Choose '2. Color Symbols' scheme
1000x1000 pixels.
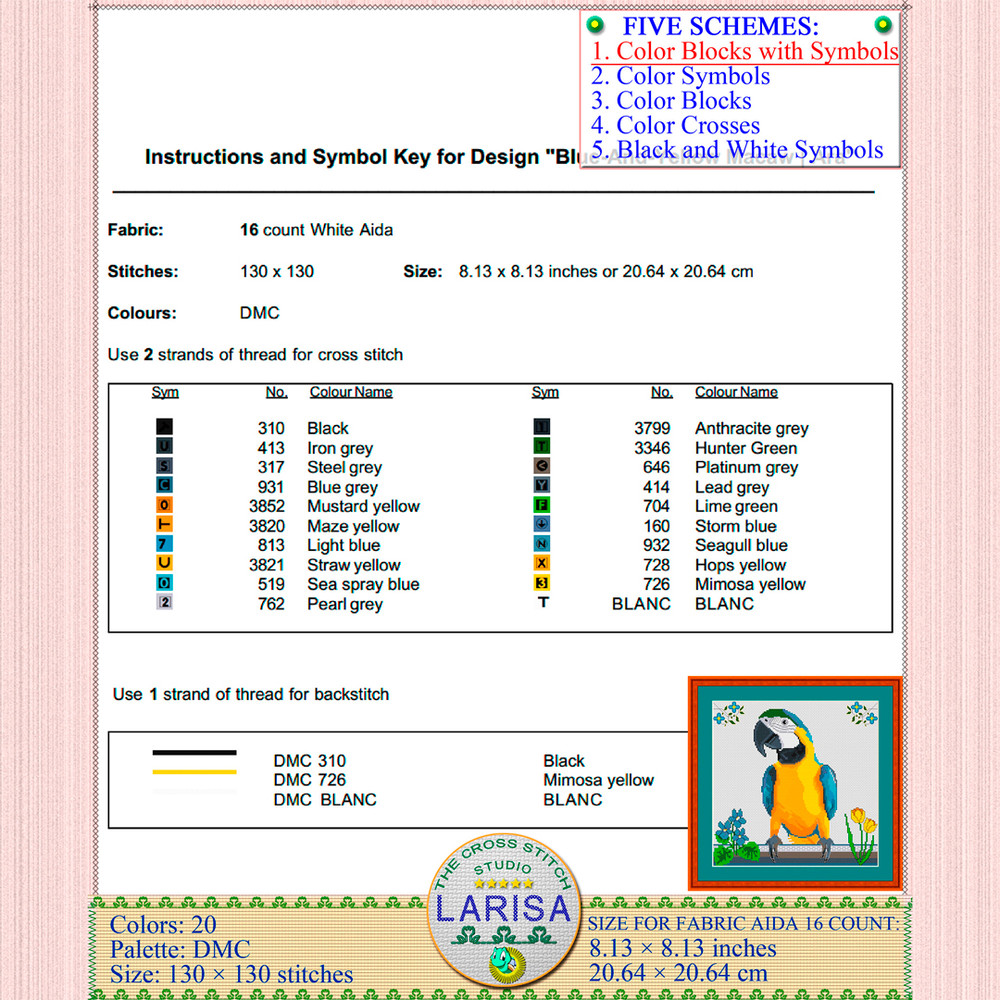click(680, 76)
